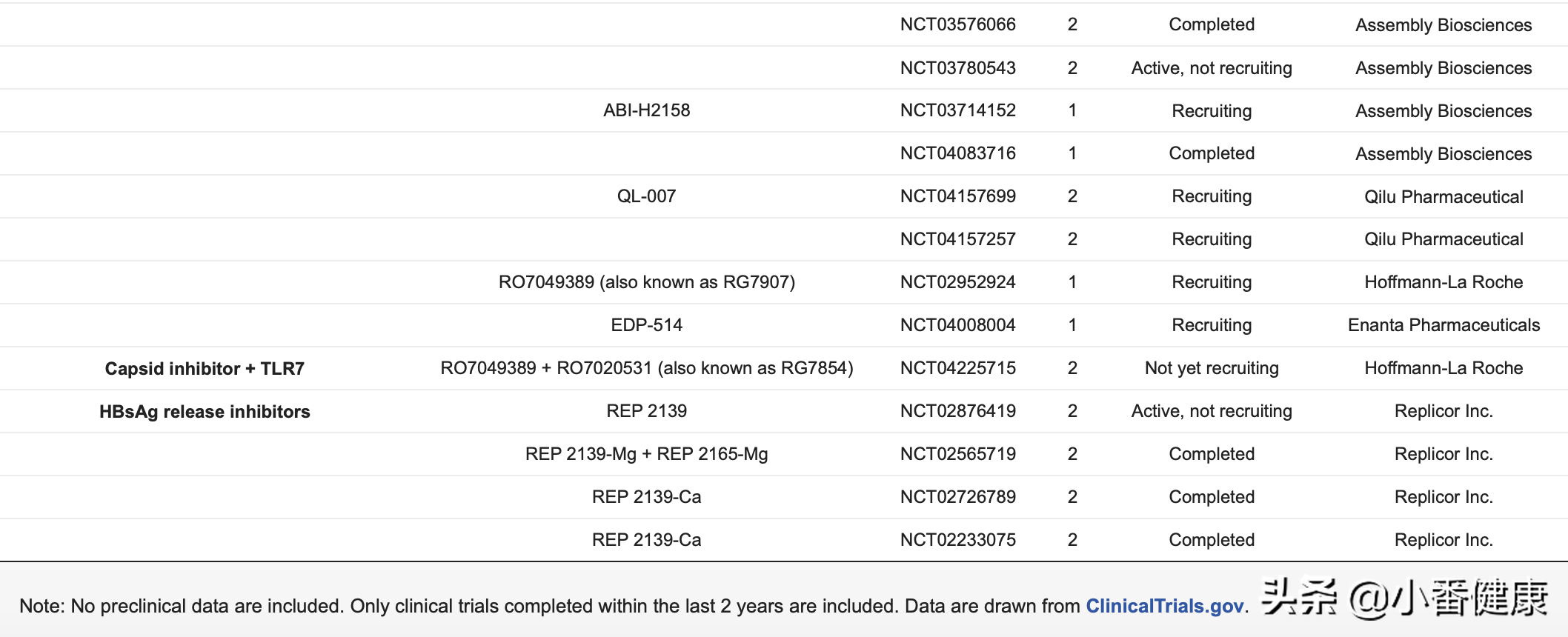
Task: Click the EDP-514 drug name
Action: [x=646, y=325]
